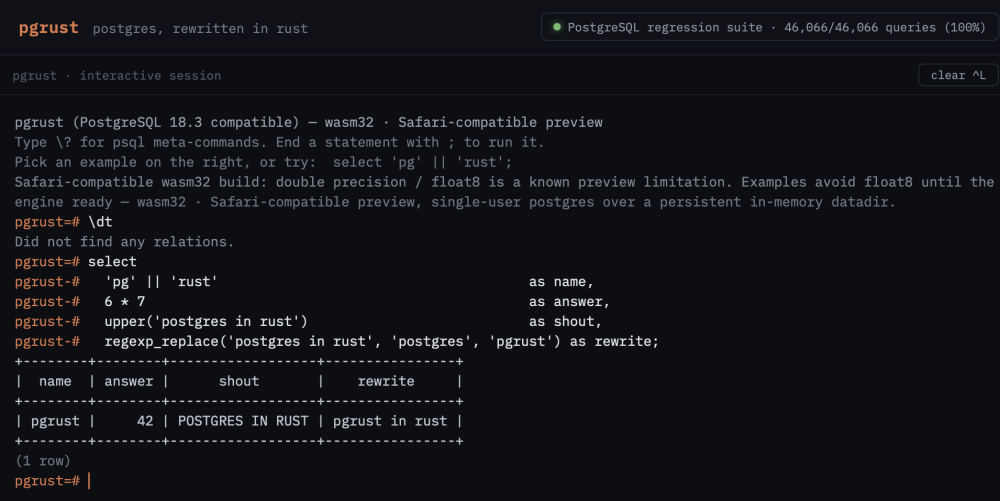Click the 'shout' column header
Screen dimensions: 1000x501
point(239,381)
